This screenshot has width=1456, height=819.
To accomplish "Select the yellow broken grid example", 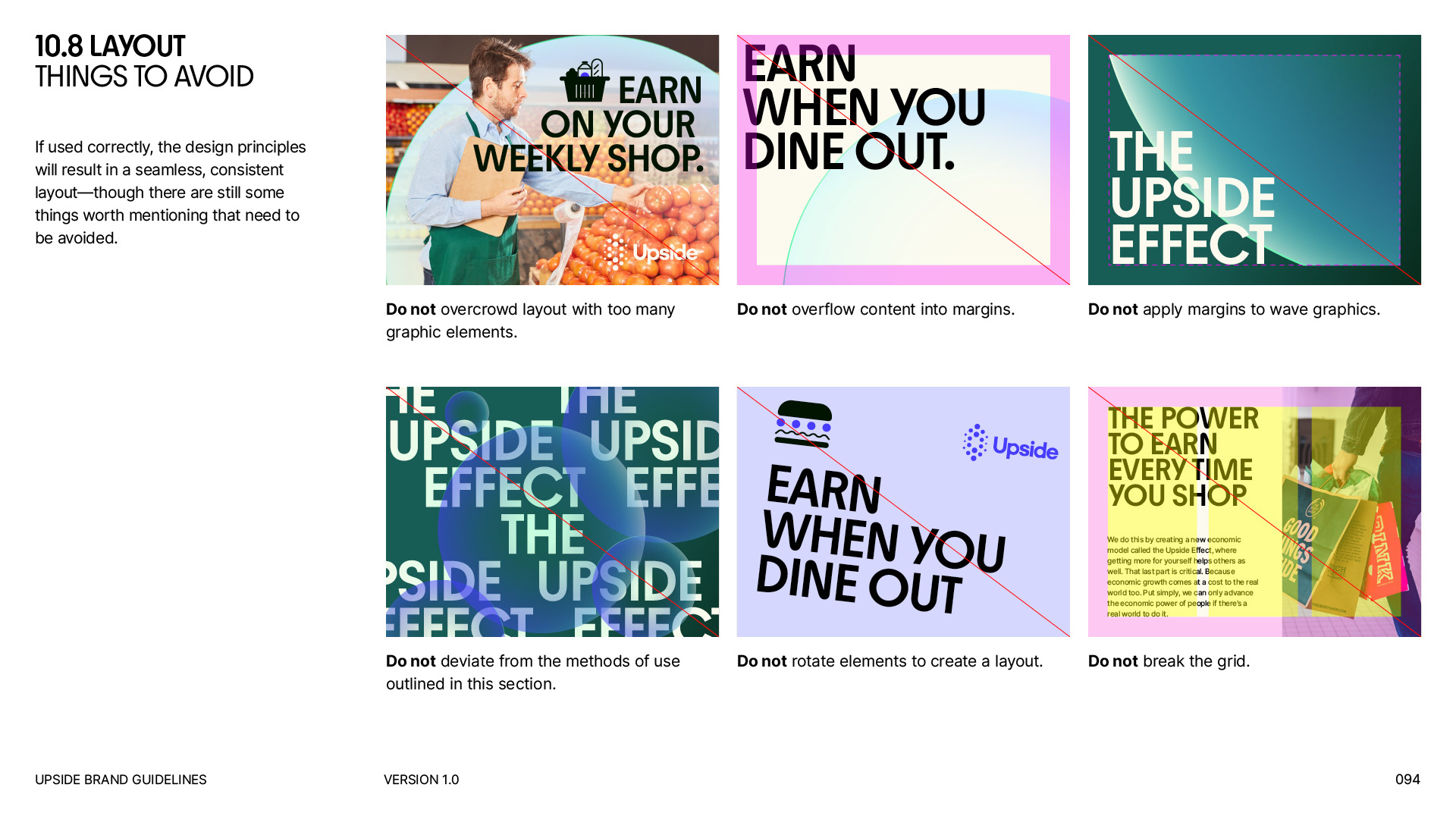I will 1254,512.
